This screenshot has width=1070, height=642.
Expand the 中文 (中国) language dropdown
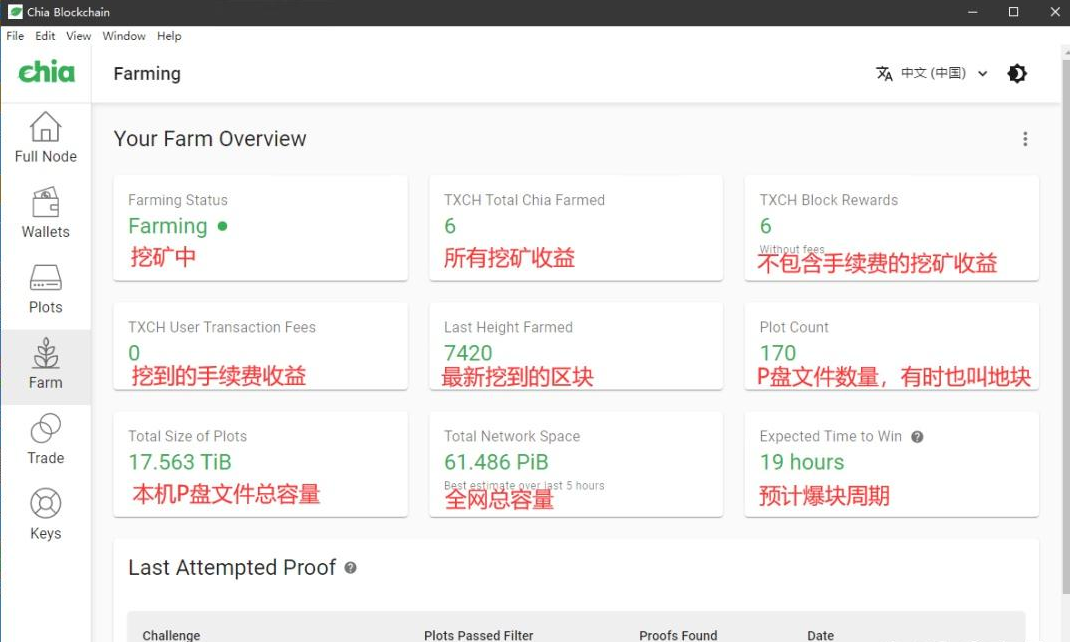944,73
